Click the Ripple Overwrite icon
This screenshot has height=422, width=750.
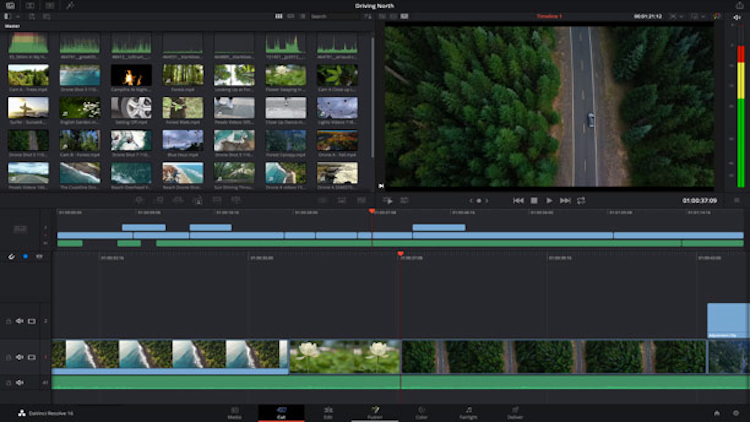coord(178,200)
